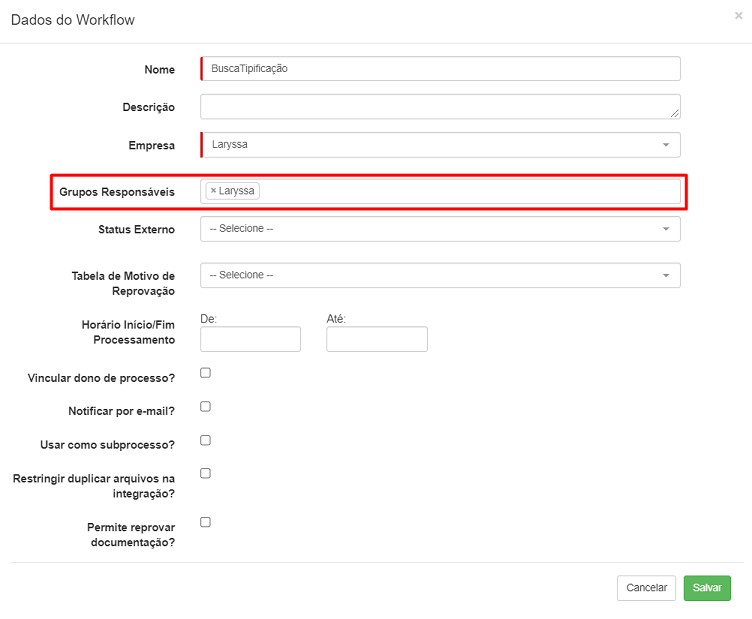Click into the Descrição text area
Viewport: 752px width, 619px height.
tap(440, 106)
